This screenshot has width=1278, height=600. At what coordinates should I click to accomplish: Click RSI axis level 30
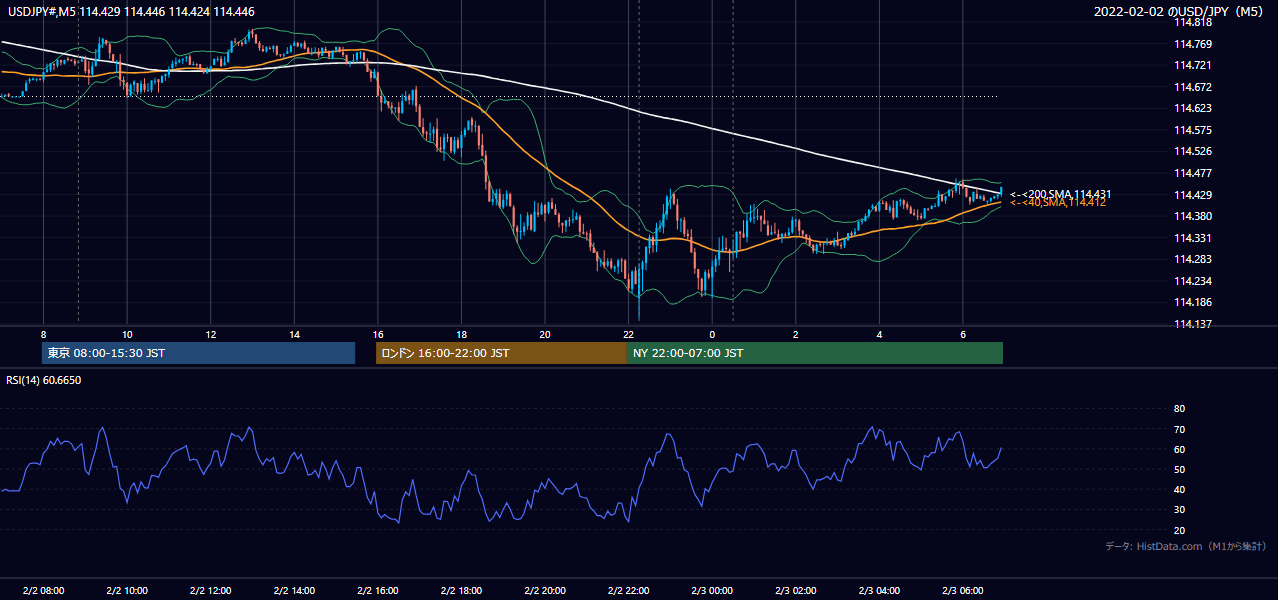coord(1180,510)
